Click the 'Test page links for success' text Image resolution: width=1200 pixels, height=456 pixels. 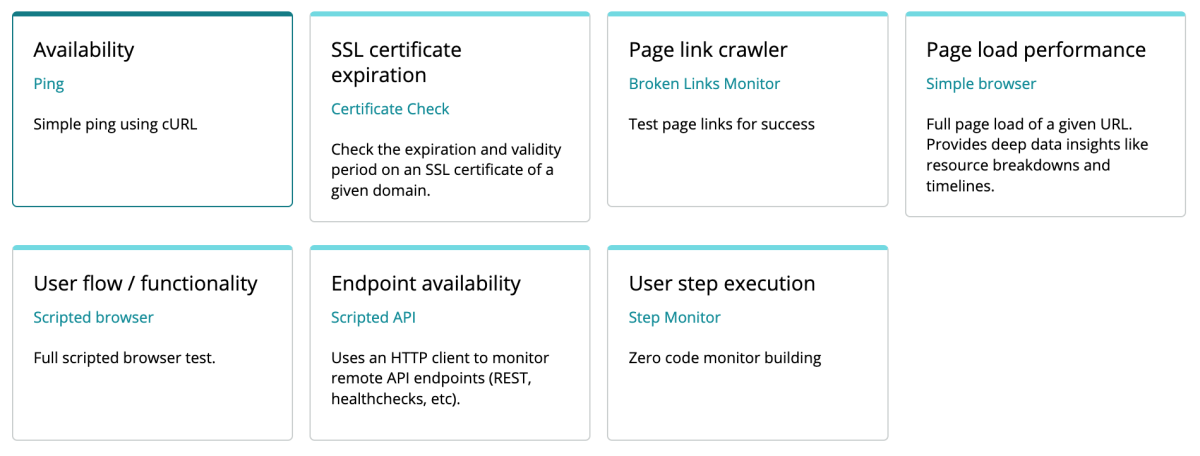(x=722, y=125)
